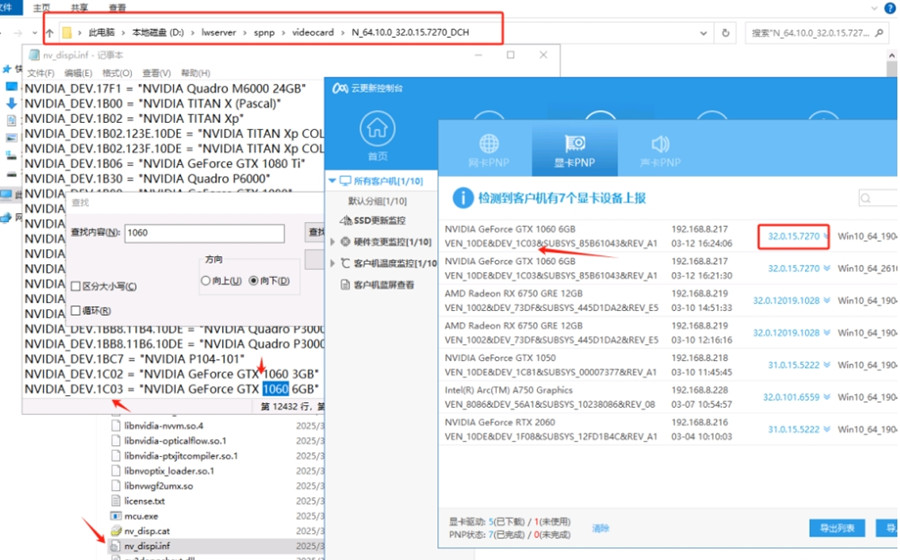The width and height of the screenshot is (900, 560).
Task: Click 此电脑 in the address breadcrumb
Action: pos(102,33)
